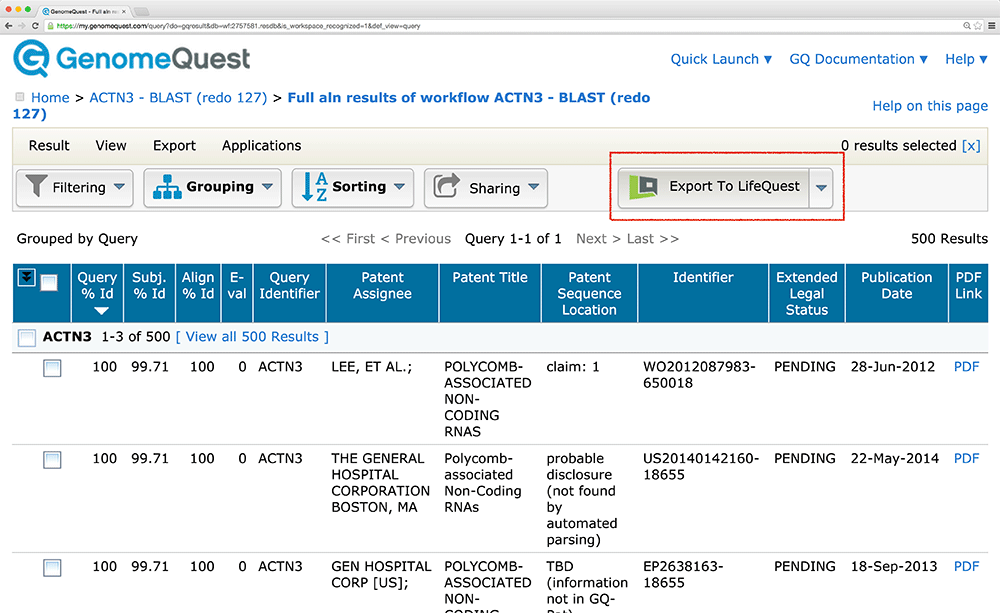Click Help on this page link

tap(930, 106)
